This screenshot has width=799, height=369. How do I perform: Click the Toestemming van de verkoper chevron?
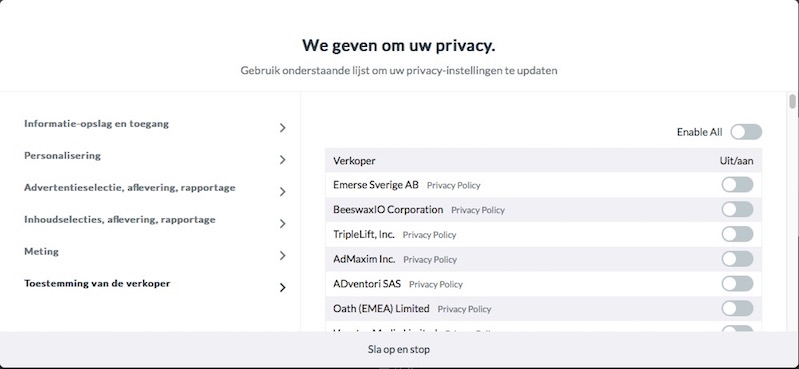point(283,287)
